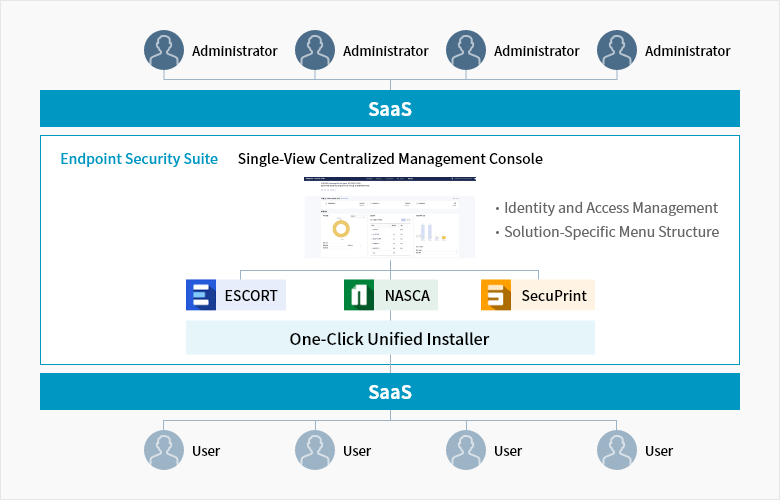The height and width of the screenshot is (500, 780).
Task: Click the blue ESCORT product icon
Action: pyautogui.click(x=202, y=296)
